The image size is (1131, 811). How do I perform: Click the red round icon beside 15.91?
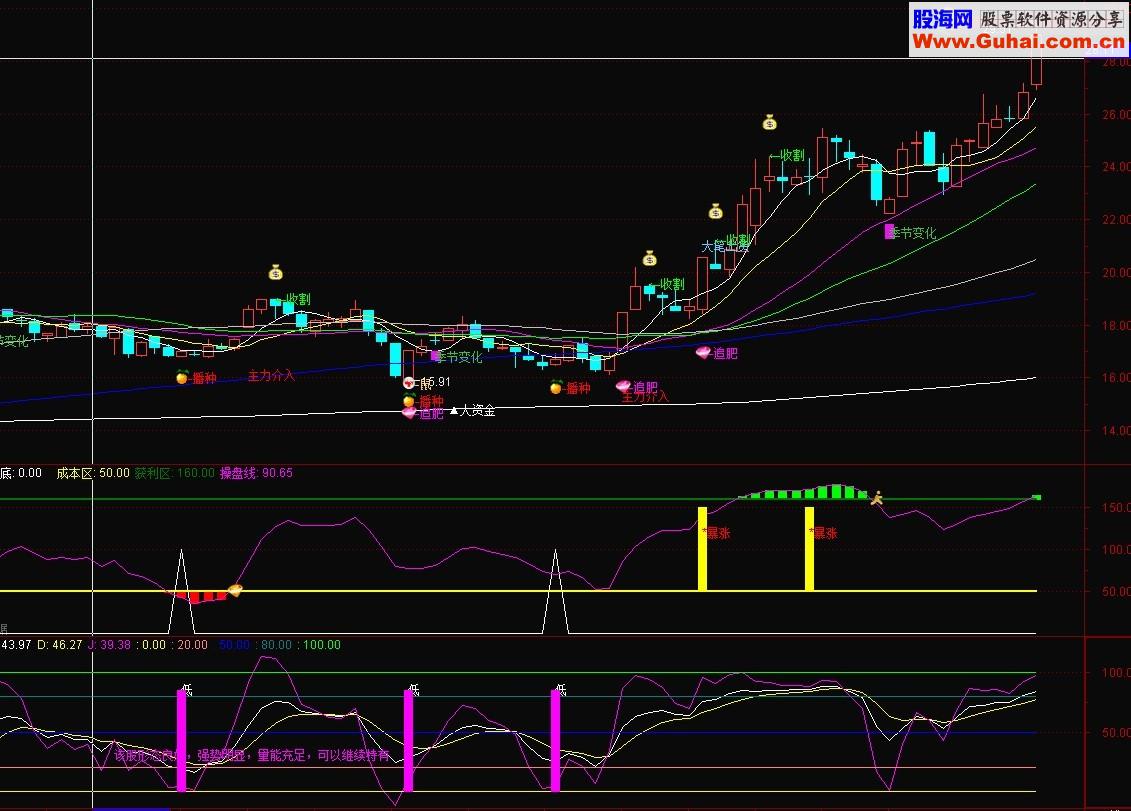pyautogui.click(x=409, y=382)
